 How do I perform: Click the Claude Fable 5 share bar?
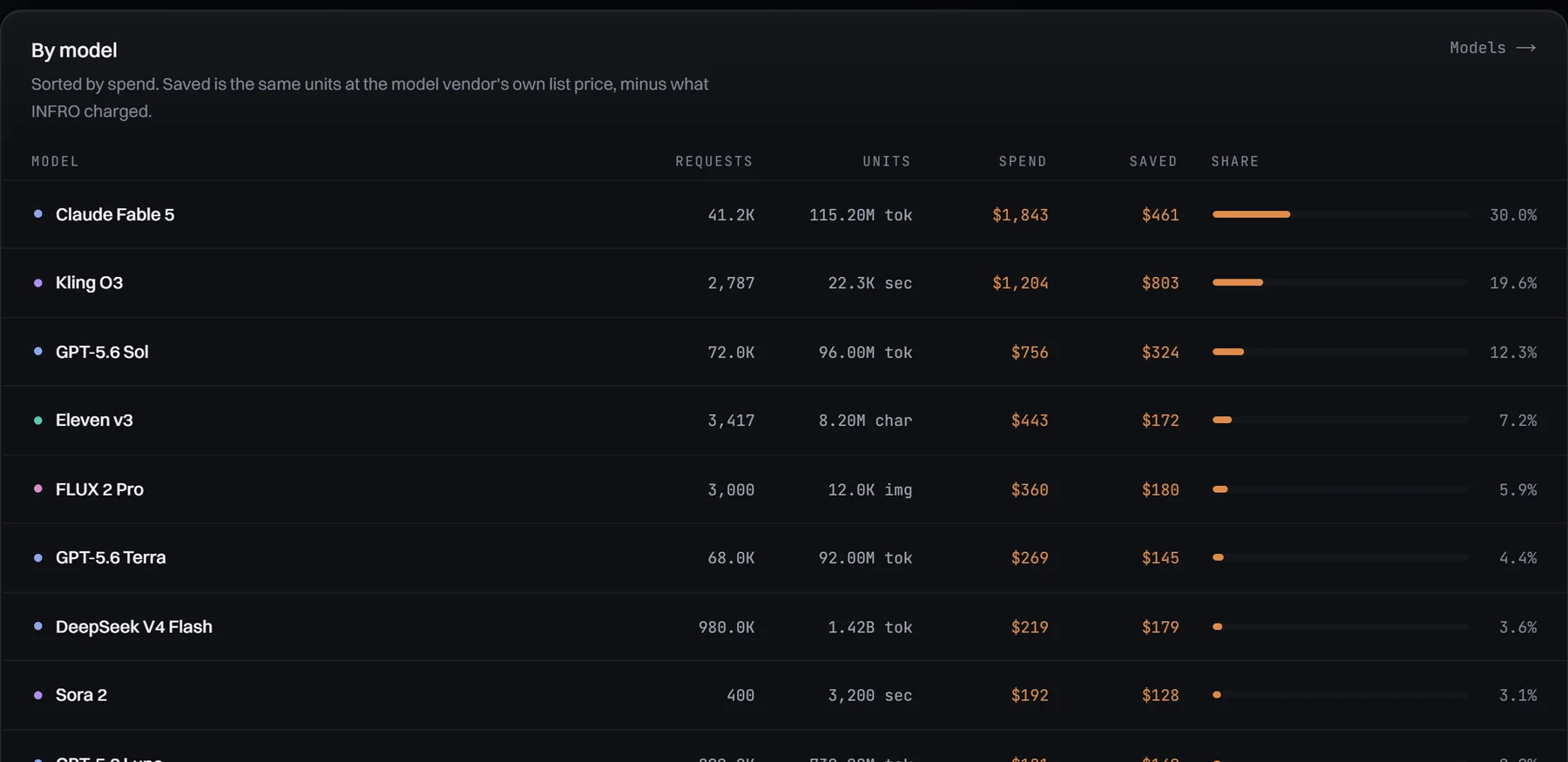(1340, 214)
